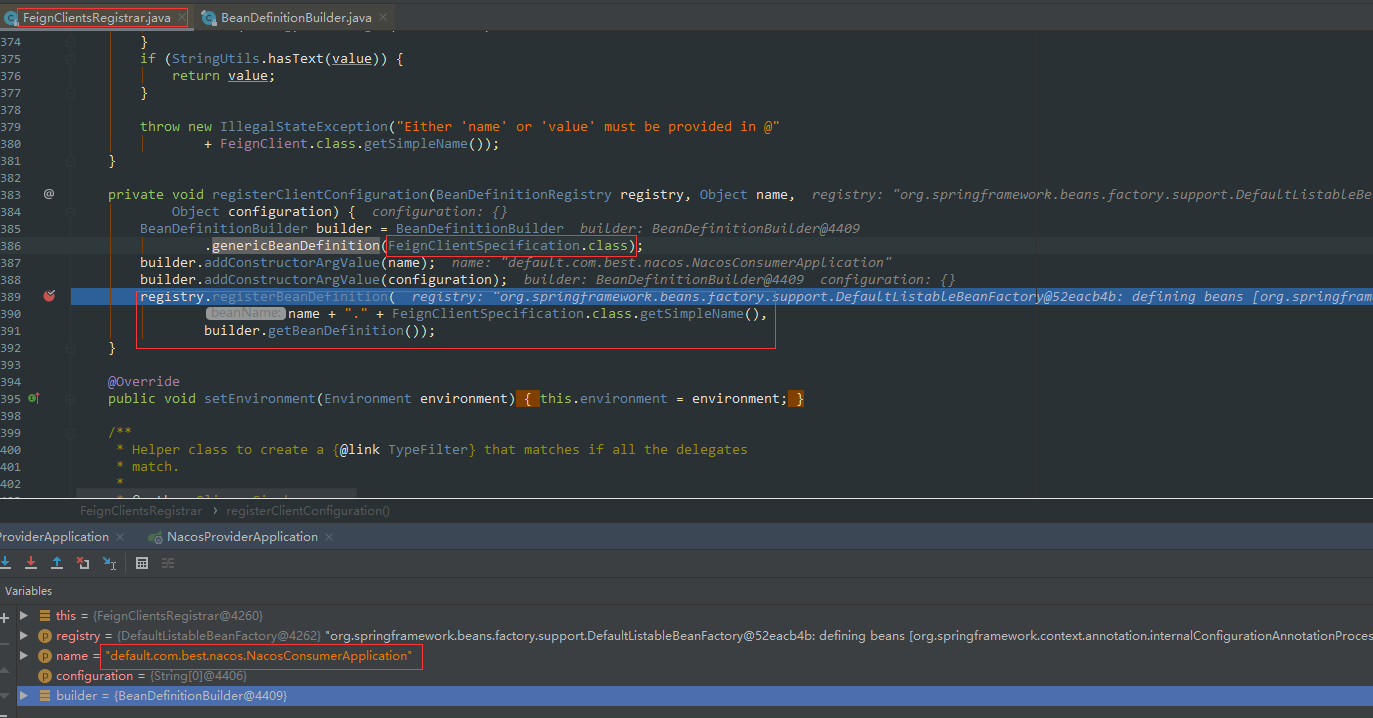The image size is (1373, 718).
Task: Click the Step Out blue up-arrow icon
Action: [57, 563]
